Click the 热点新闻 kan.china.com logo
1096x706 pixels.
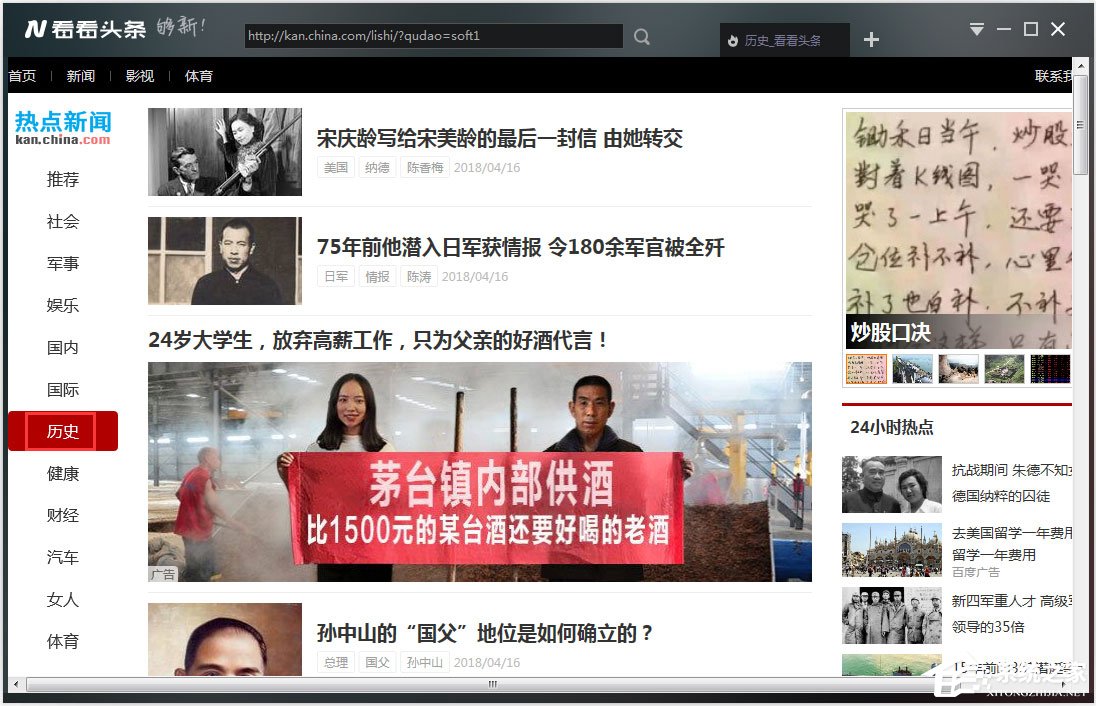point(63,127)
